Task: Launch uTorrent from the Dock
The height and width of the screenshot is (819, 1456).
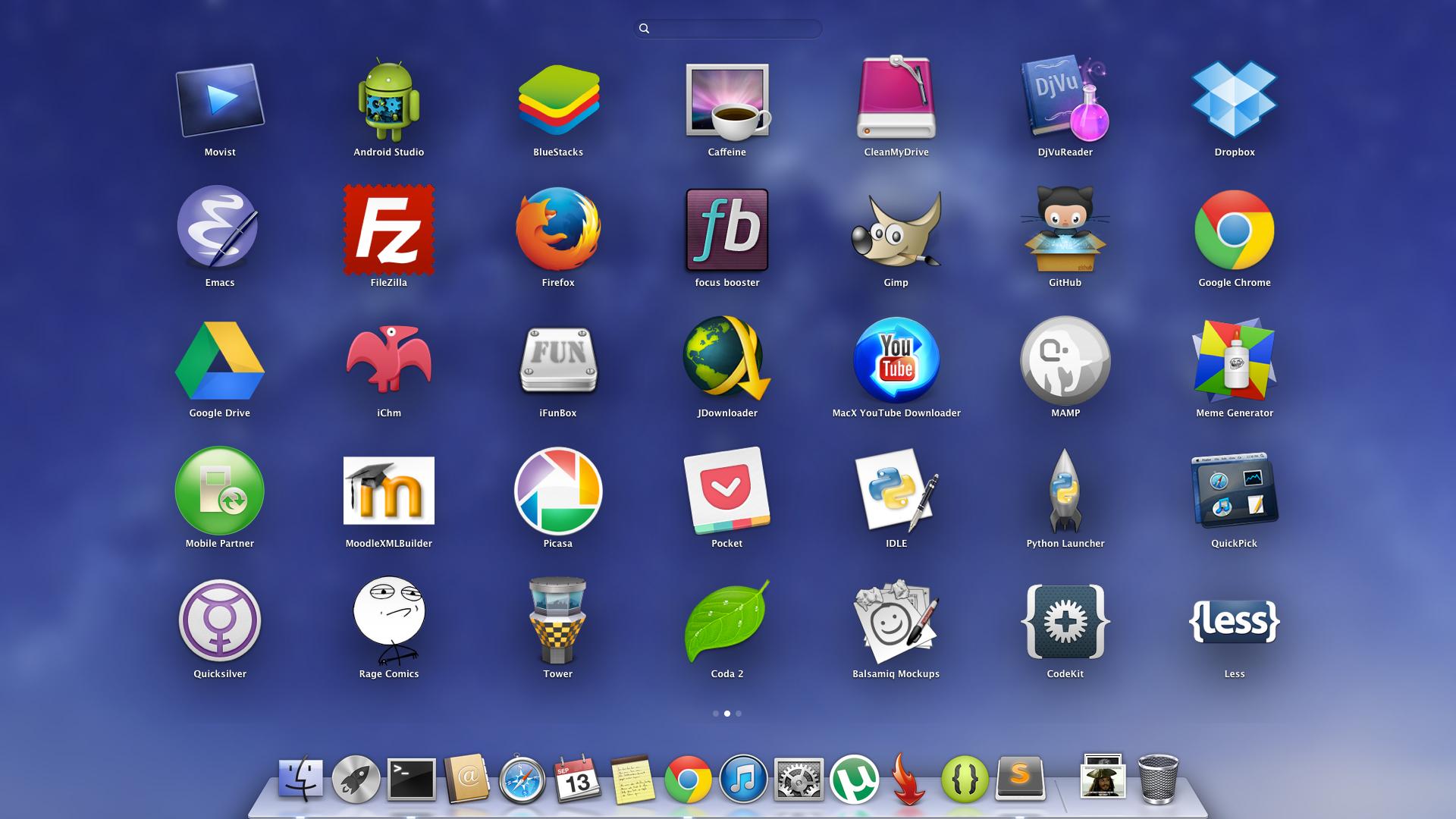Action: pyautogui.click(x=854, y=780)
